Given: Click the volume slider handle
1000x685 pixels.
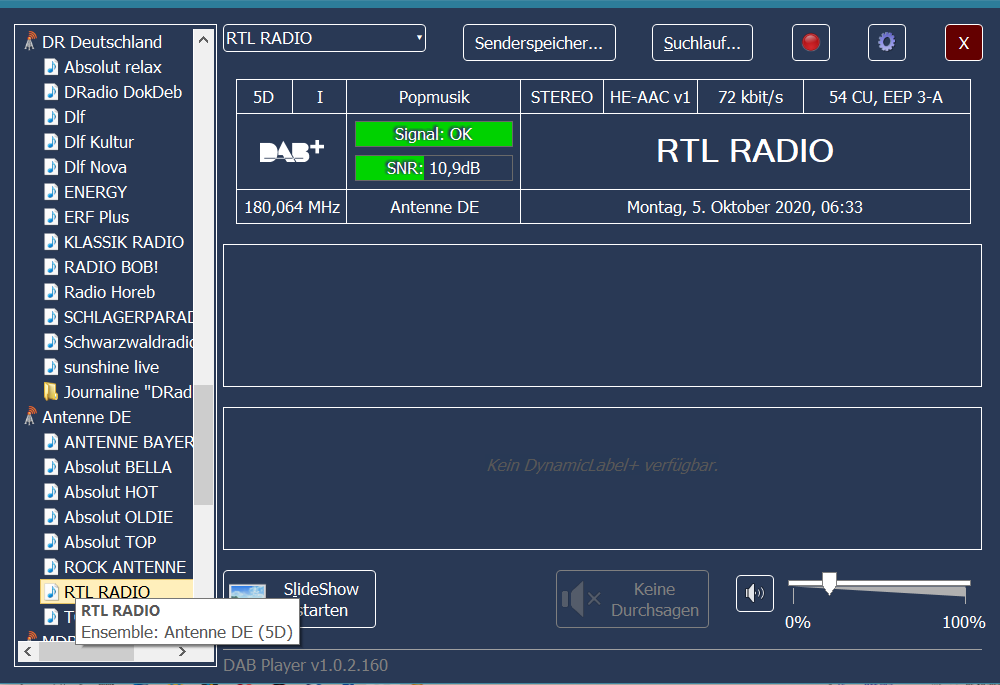Looking at the screenshot, I should click(x=828, y=583).
